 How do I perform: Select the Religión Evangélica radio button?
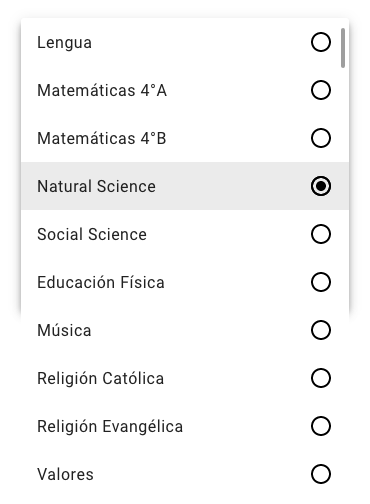coord(321,426)
